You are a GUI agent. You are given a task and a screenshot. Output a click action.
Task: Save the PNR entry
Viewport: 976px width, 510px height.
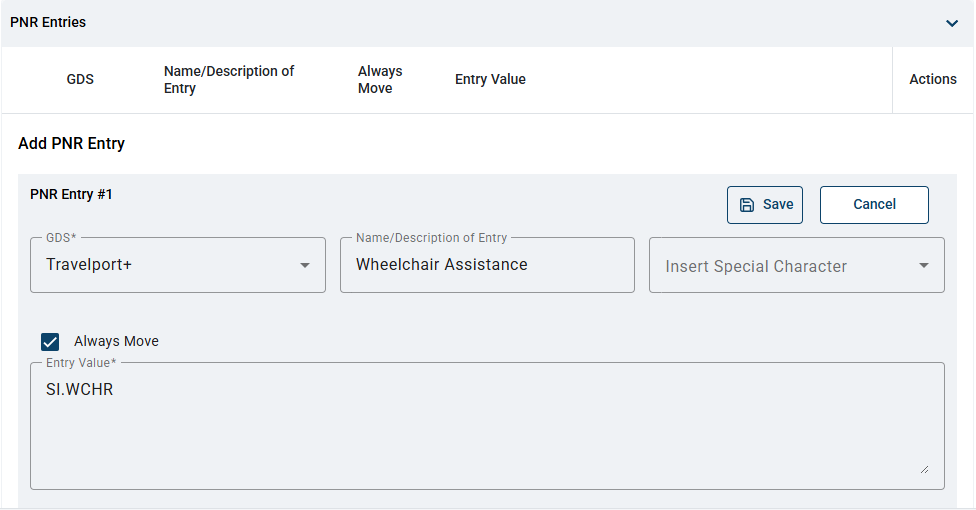(765, 205)
